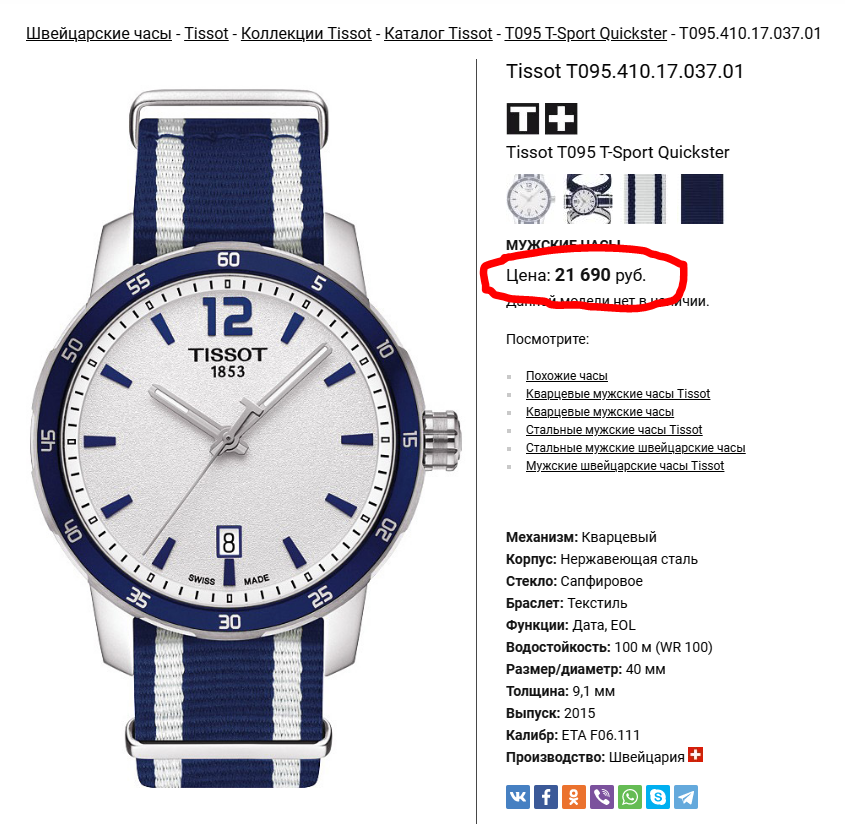Open the Швейцарские часы breadcrumb
The width and height of the screenshot is (845, 824).
pyautogui.click(x=99, y=33)
